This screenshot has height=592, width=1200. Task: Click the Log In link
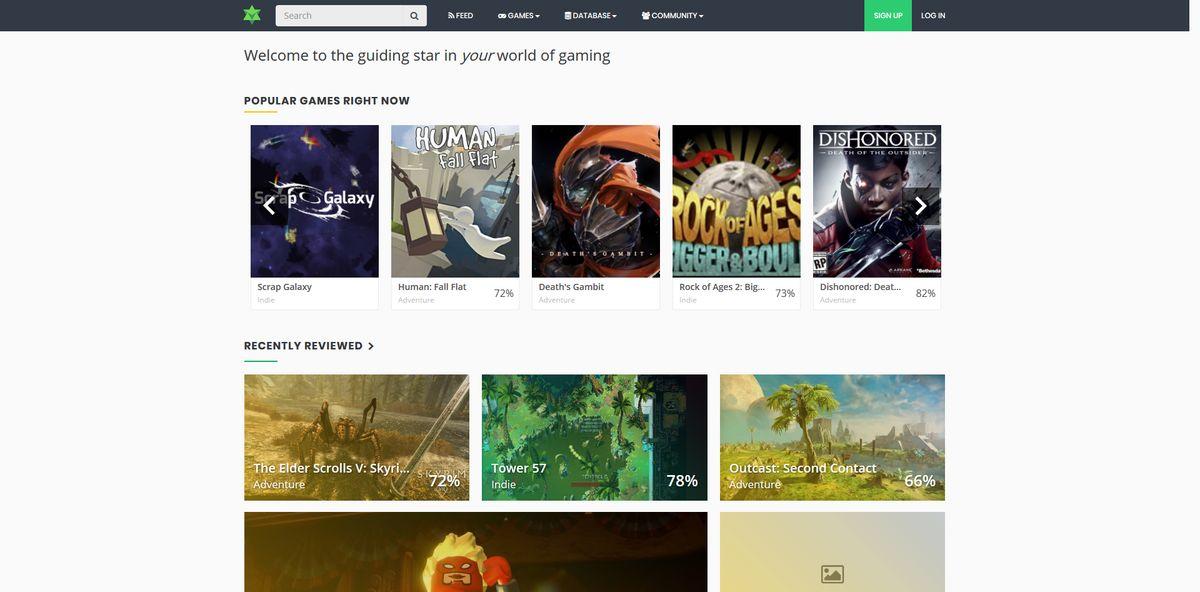(x=933, y=16)
